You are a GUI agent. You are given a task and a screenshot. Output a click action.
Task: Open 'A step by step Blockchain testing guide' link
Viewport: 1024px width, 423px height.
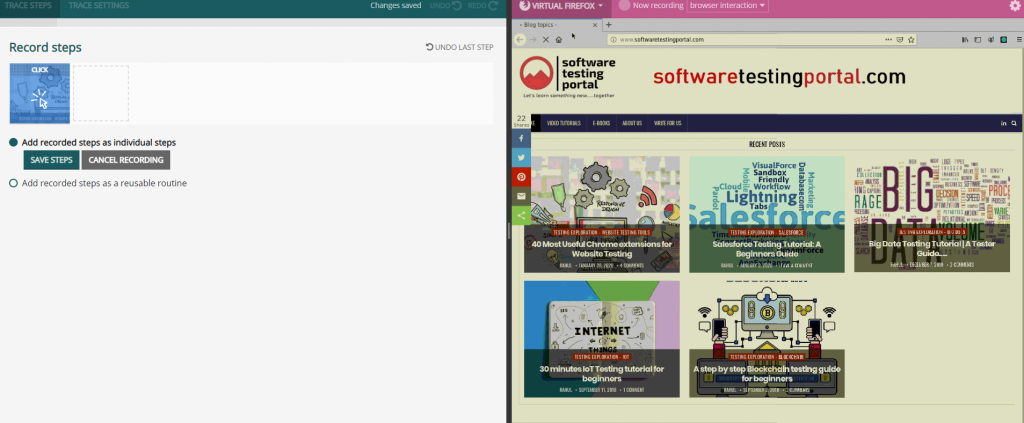pyautogui.click(x=767, y=373)
